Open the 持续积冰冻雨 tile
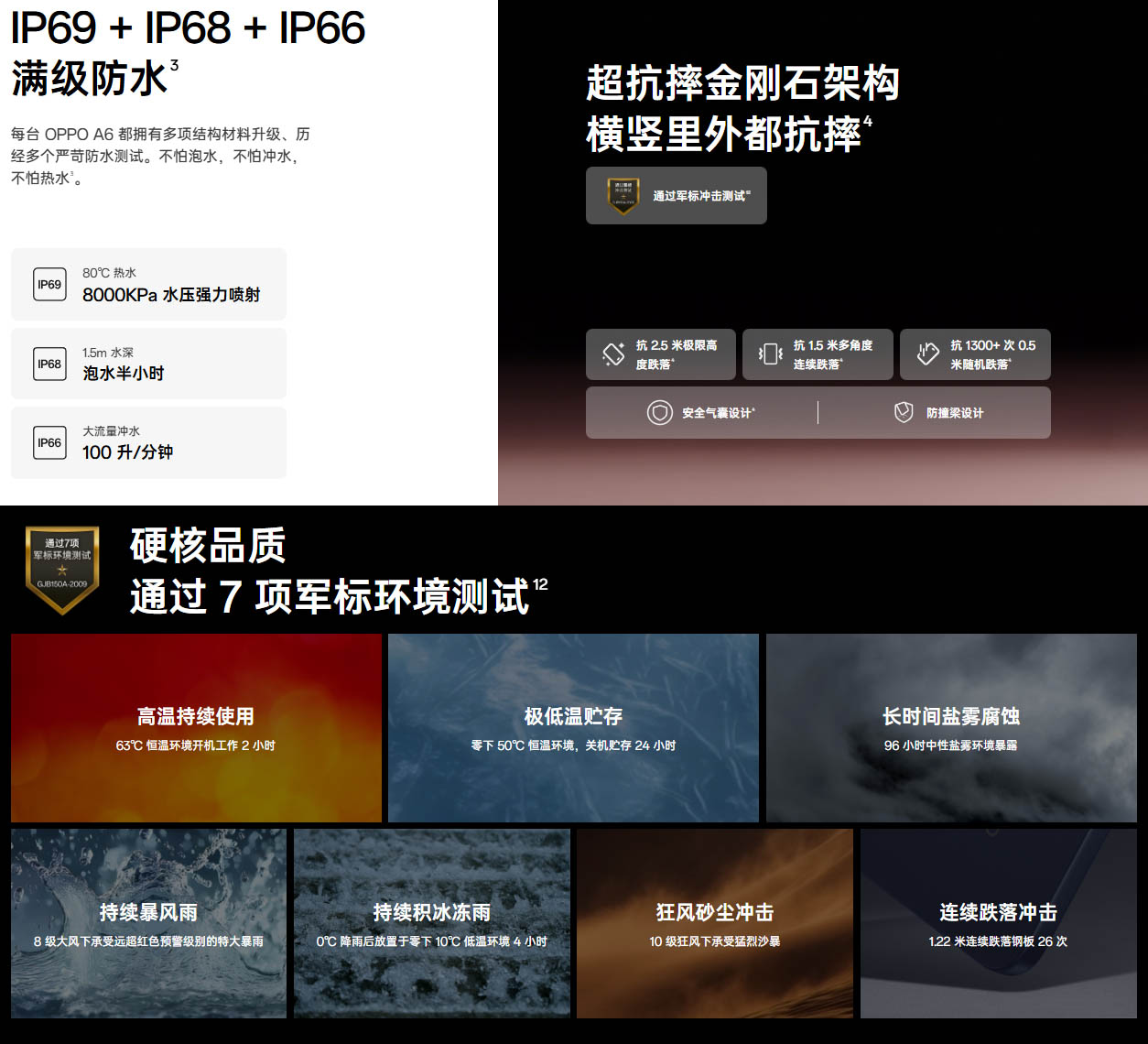 tap(432, 923)
